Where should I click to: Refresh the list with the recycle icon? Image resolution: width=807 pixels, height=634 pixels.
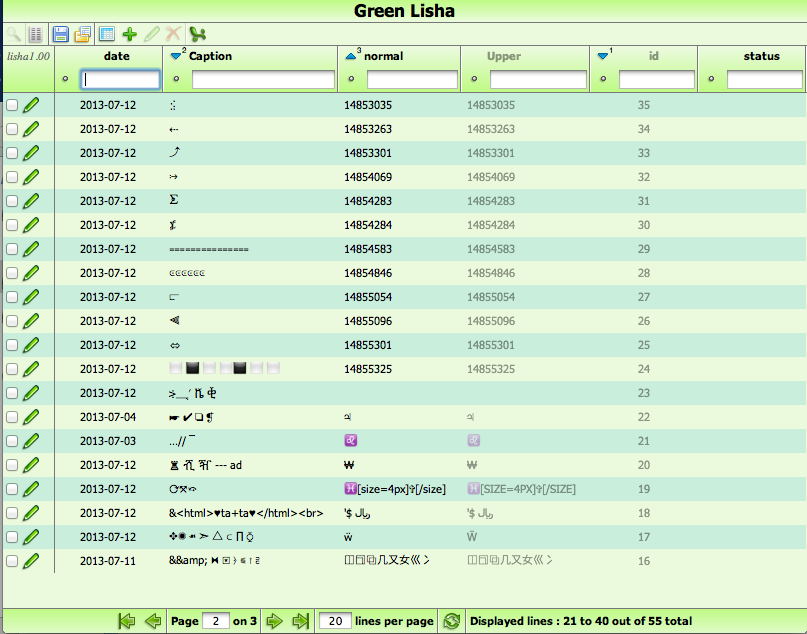(x=452, y=621)
